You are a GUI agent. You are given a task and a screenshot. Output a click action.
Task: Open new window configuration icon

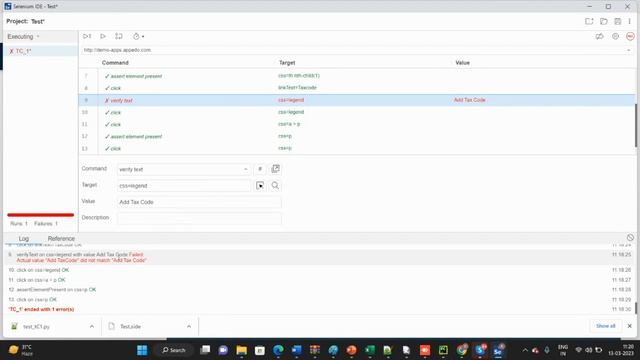click(276, 169)
